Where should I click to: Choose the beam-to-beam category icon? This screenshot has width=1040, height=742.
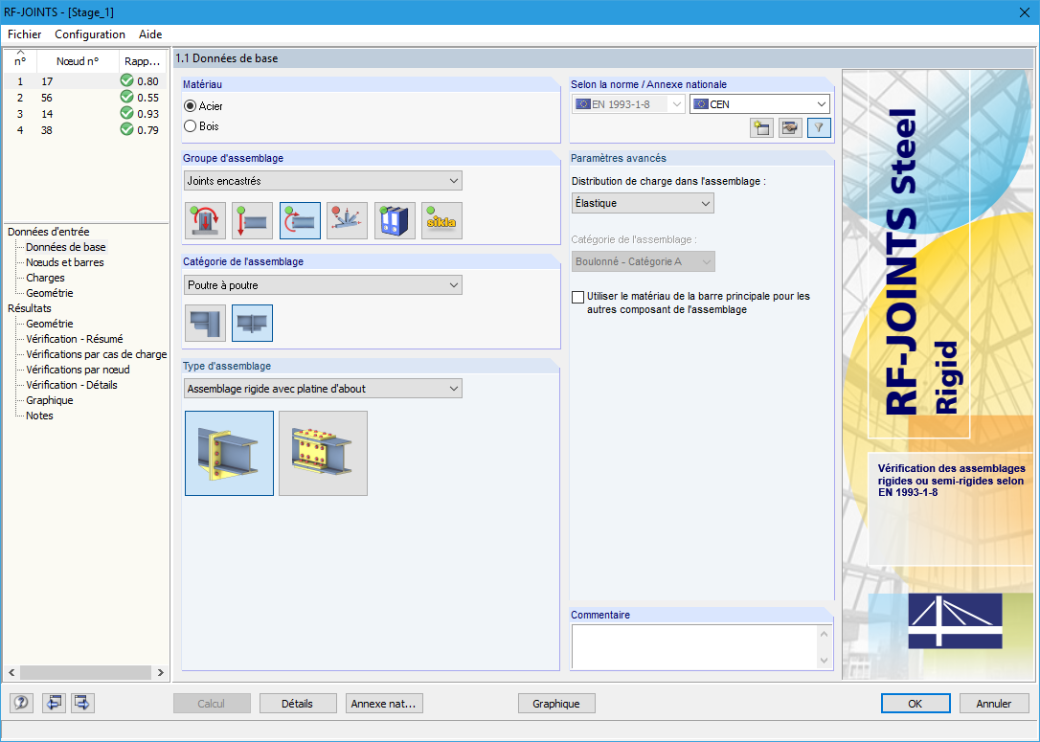pos(252,323)
